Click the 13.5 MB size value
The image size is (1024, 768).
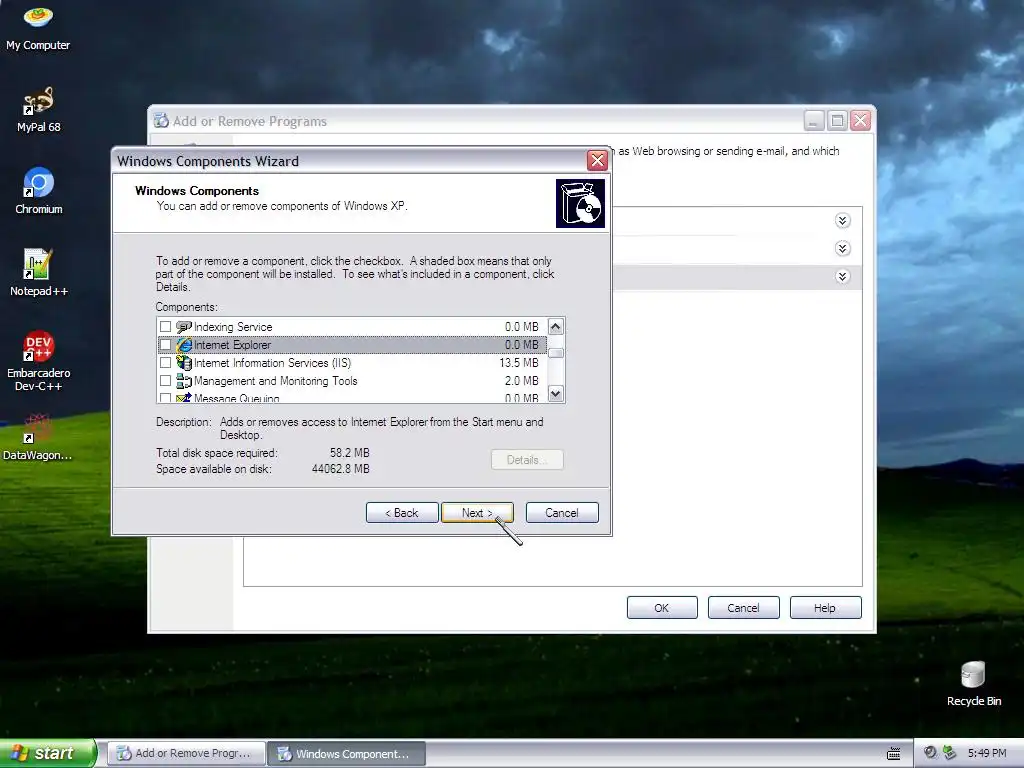pyautogui.click(x=519, y=362)
